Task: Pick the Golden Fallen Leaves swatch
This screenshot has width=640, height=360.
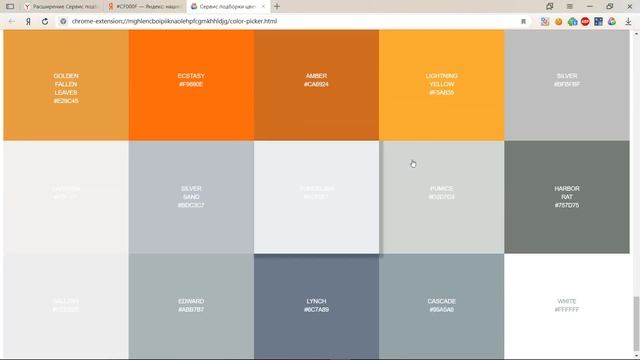Action: tap(66, 85)
